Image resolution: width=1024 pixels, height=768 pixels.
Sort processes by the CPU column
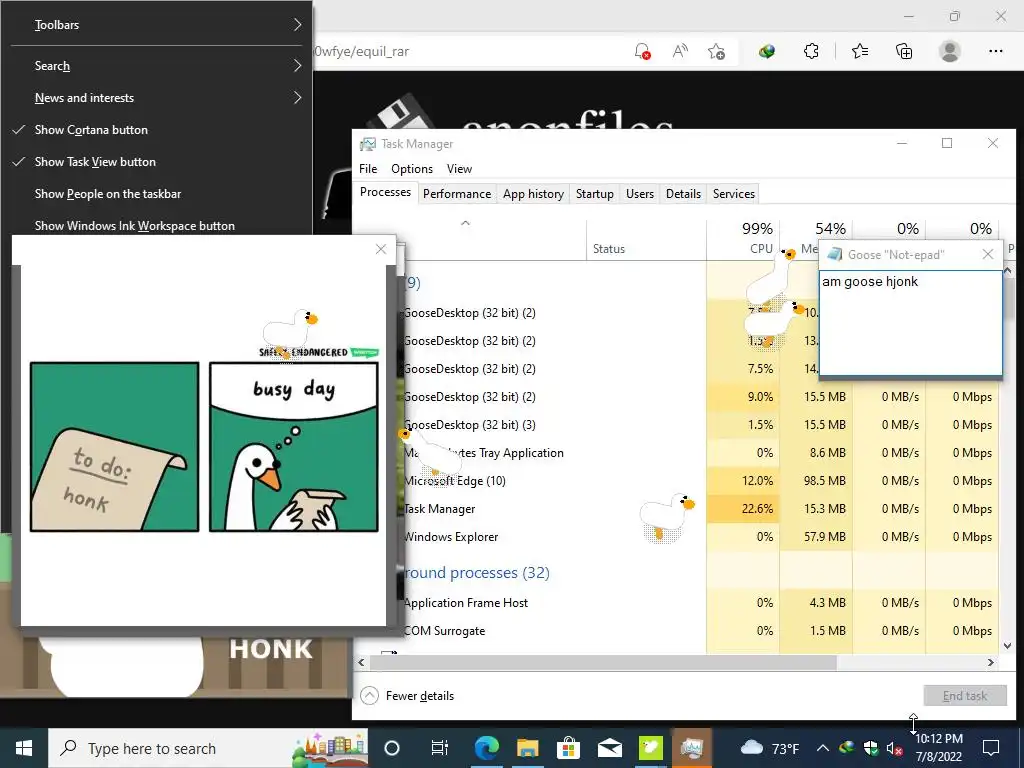tap(743, 239)
